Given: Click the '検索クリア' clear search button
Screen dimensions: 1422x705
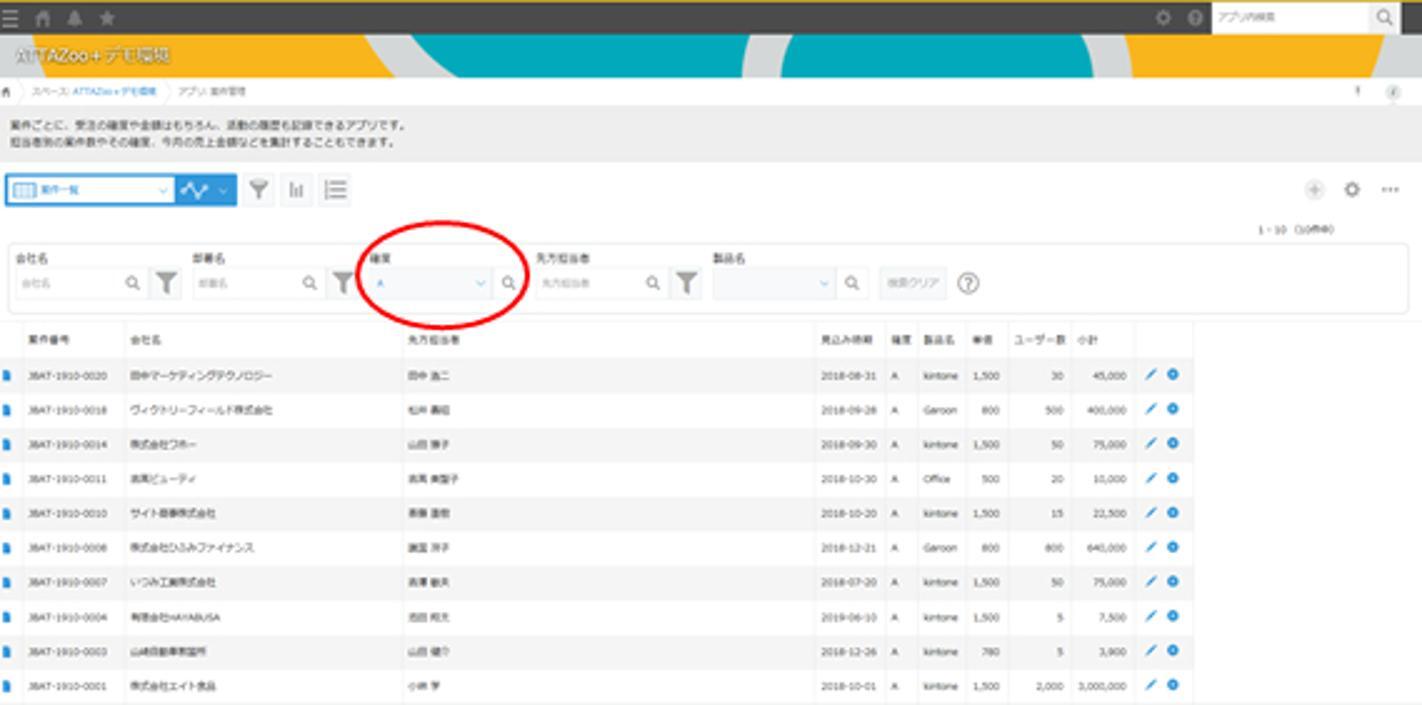Looking at the screenshot, I should [x=913, y=283].
